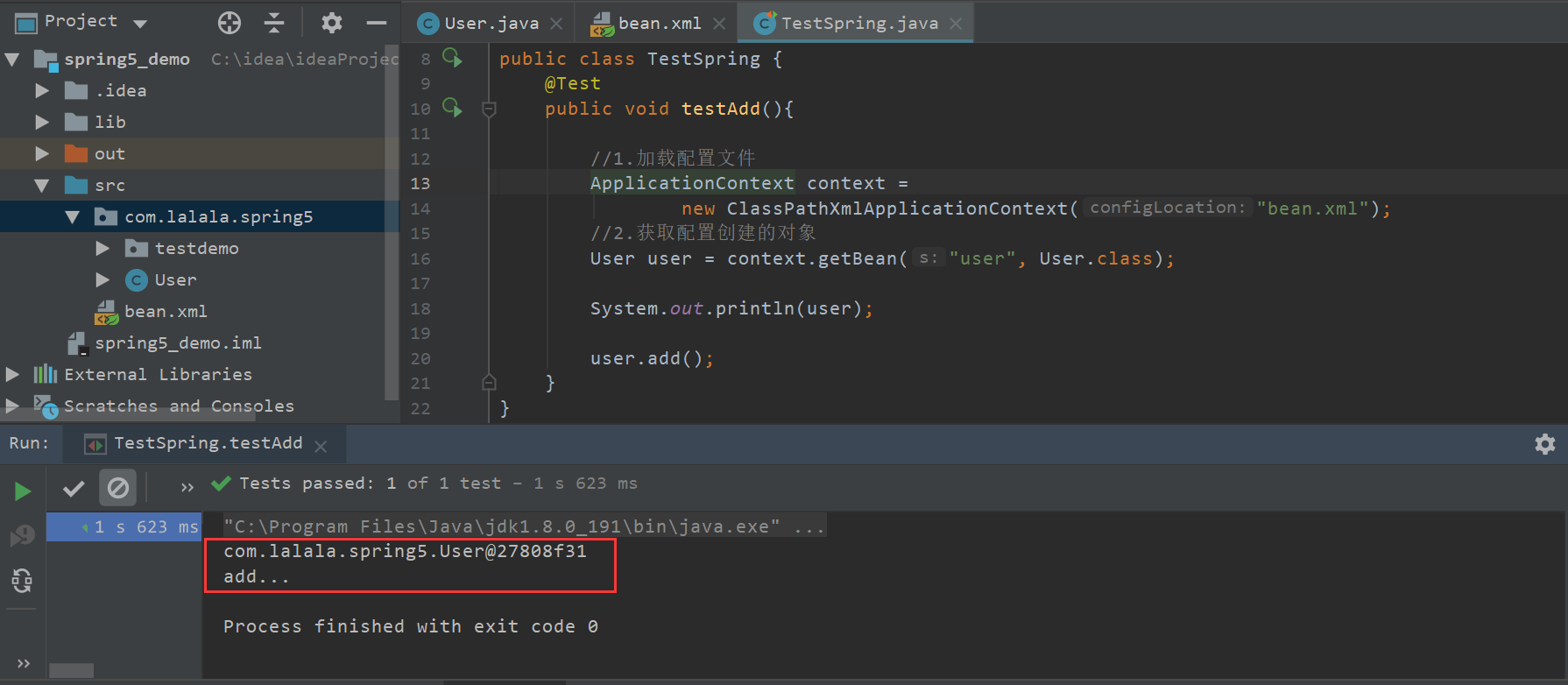Select bean.xml in project tree
1568x685 pixels.
pos(166,311)
